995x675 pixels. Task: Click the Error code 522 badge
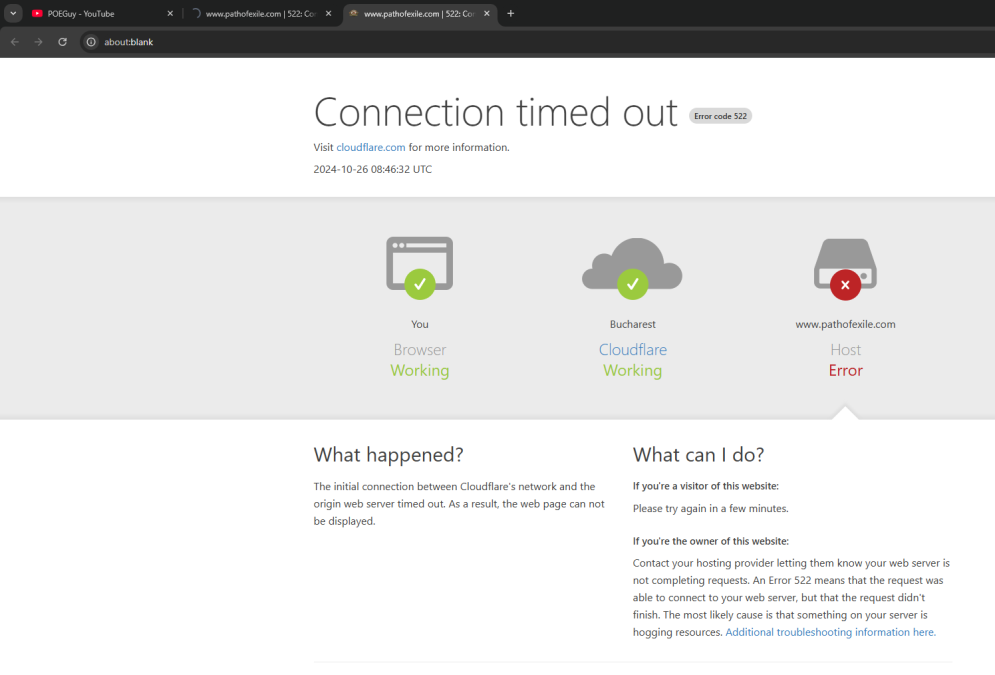720,116
